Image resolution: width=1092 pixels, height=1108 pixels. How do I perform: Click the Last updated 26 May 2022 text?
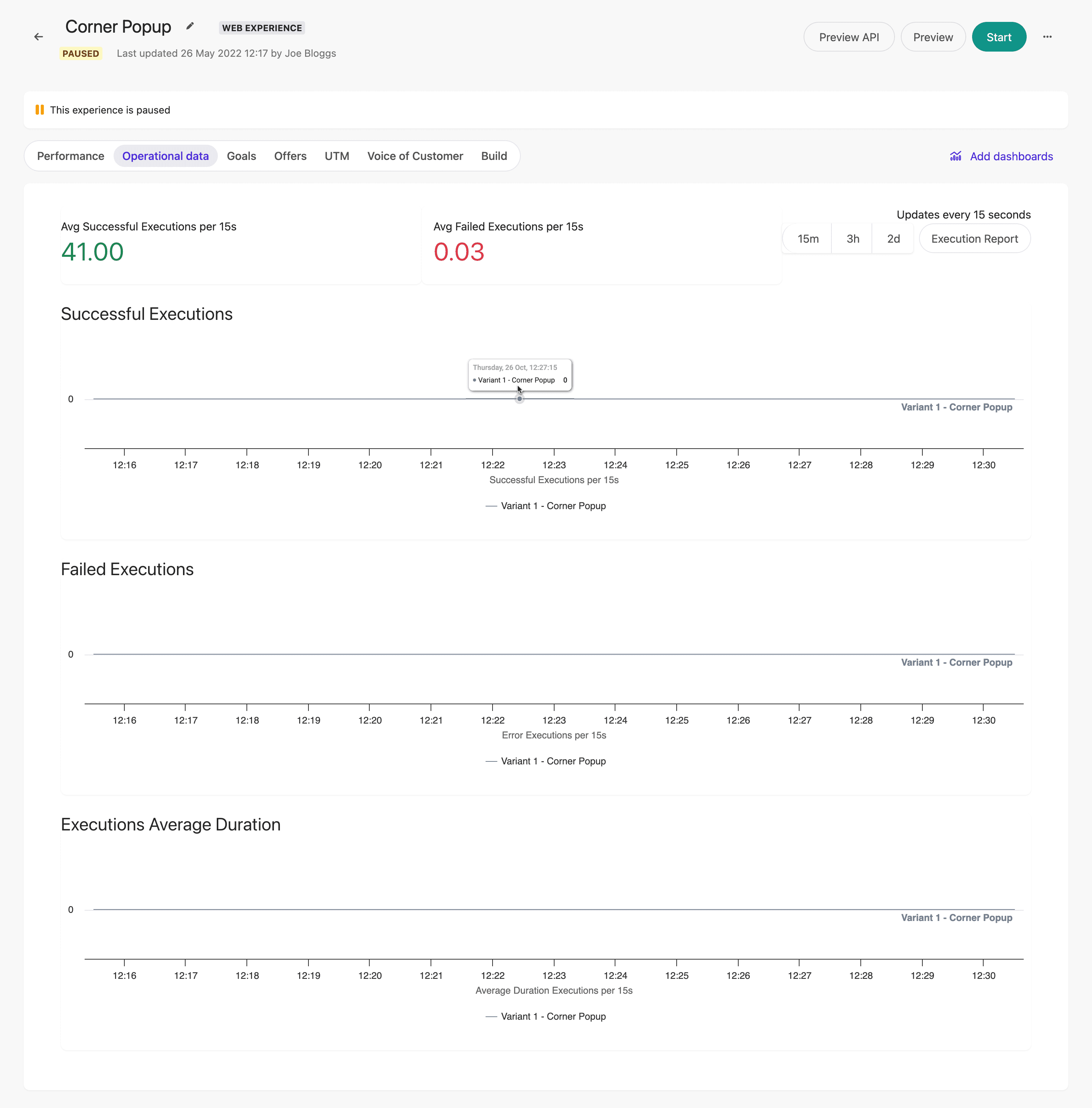(226, 53)
